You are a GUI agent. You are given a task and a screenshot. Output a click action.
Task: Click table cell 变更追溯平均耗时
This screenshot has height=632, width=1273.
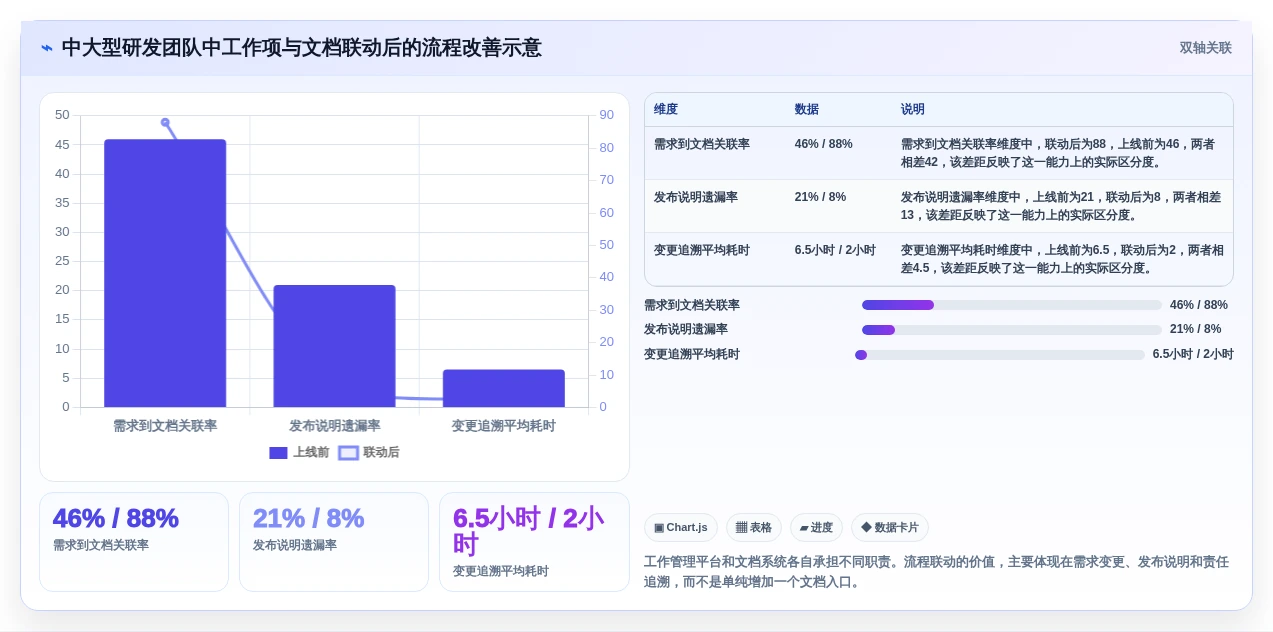click(702, 250)
